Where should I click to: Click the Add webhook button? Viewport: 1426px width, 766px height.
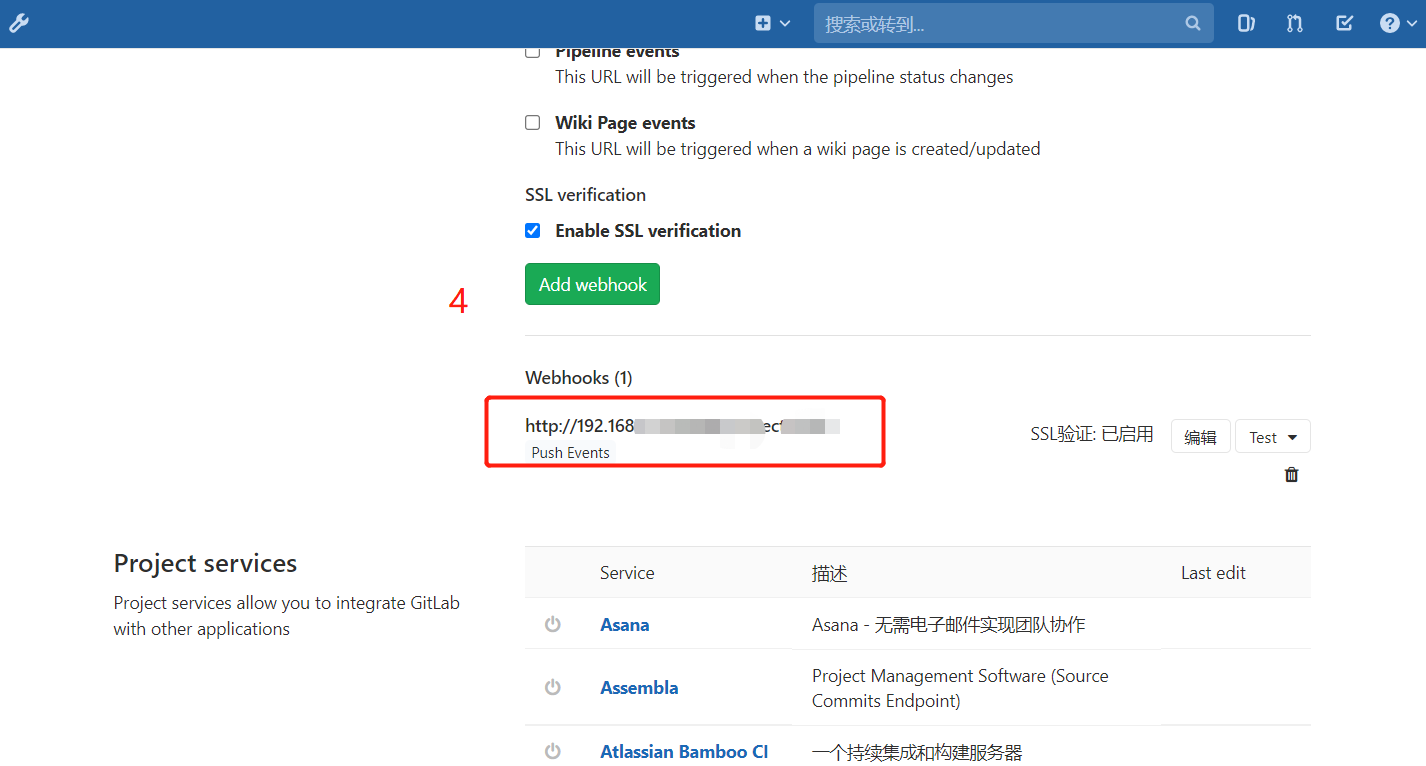pos(592,284)
